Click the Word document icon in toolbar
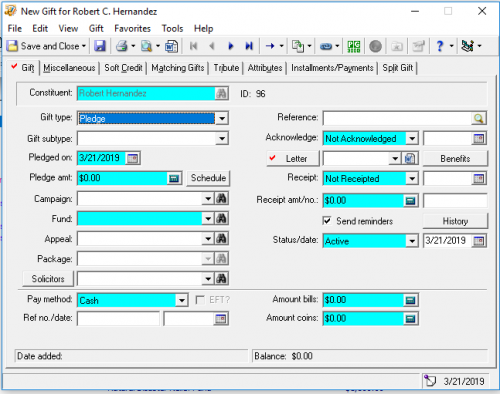 171,46
